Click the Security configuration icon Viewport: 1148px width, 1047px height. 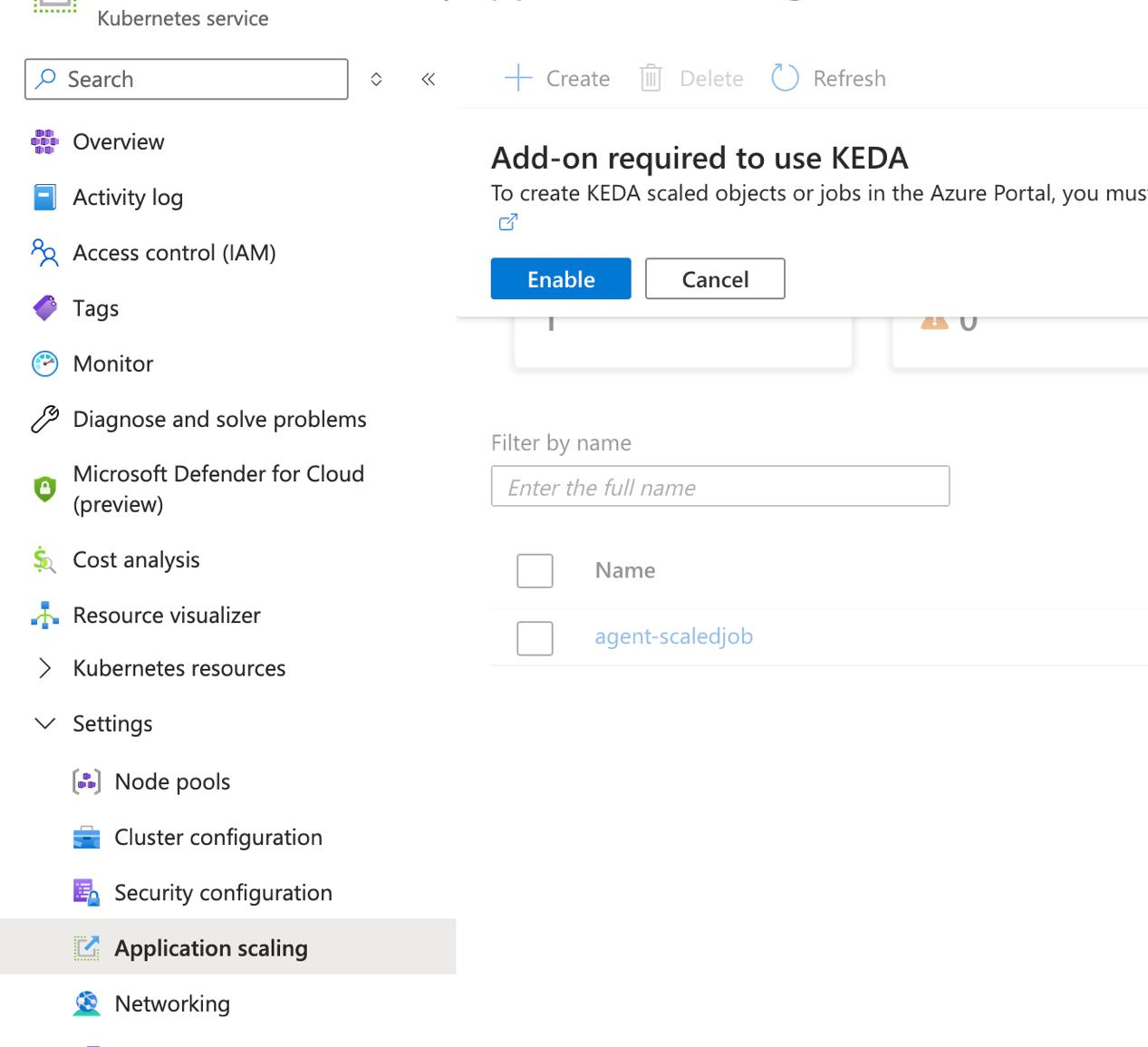(86, 893)
